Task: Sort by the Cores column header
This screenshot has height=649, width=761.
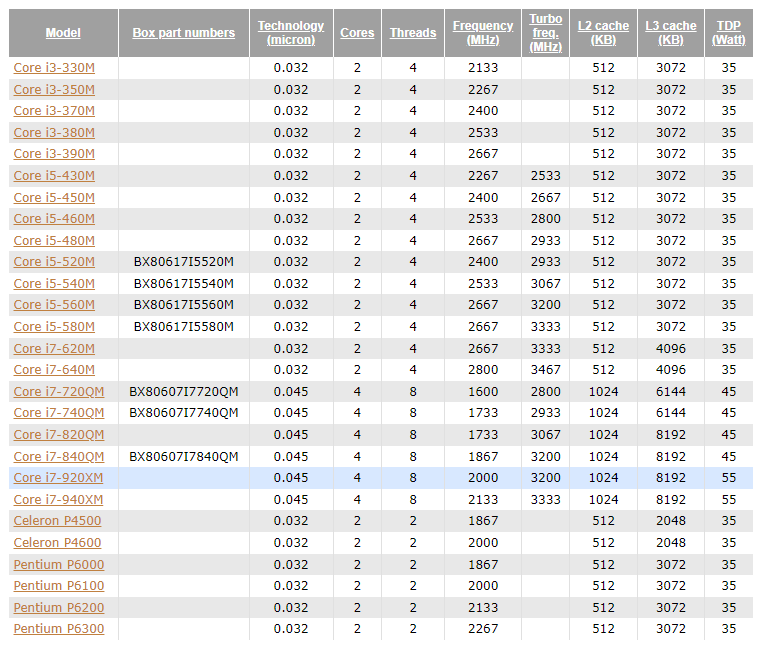Action: point(357,33)
